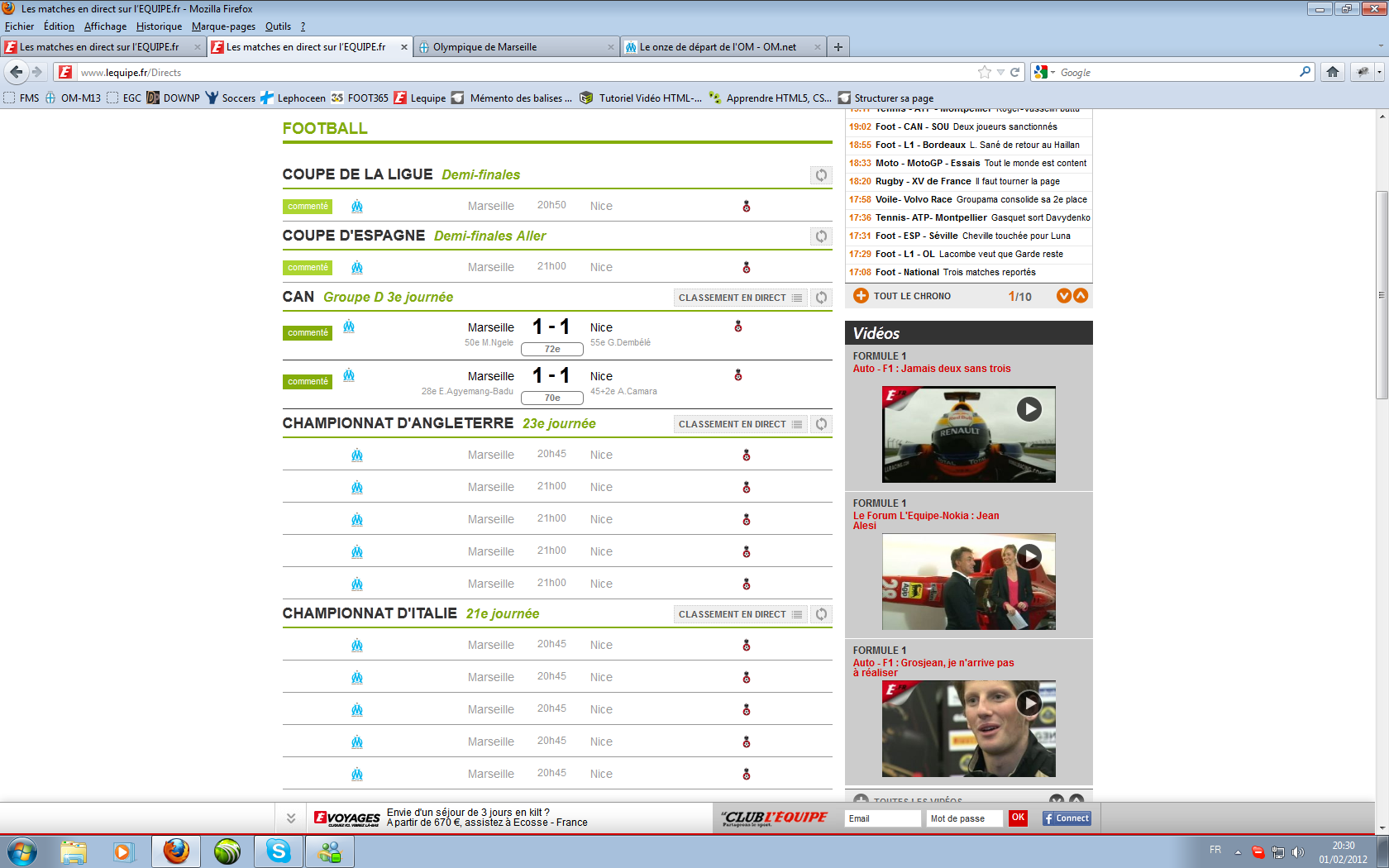The height and width of the screenshot is (868, 1389).
Task: Click commenté badge in Coupe de la Ligue row
Action: coord(308,207)
